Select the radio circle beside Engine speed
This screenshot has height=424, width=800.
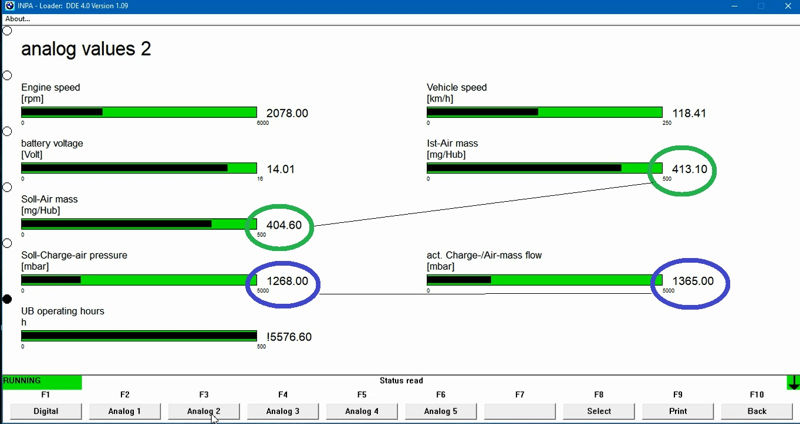click(8, 75)
